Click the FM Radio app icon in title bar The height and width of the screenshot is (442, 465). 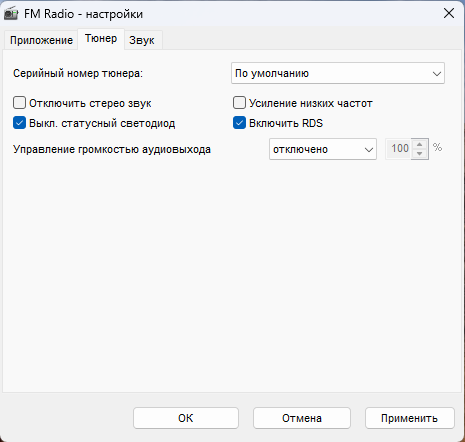point(11,14)
